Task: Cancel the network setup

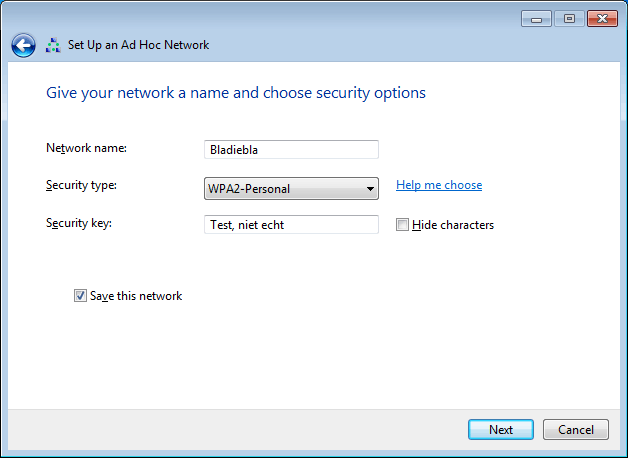Action: [x=575, y=430]
